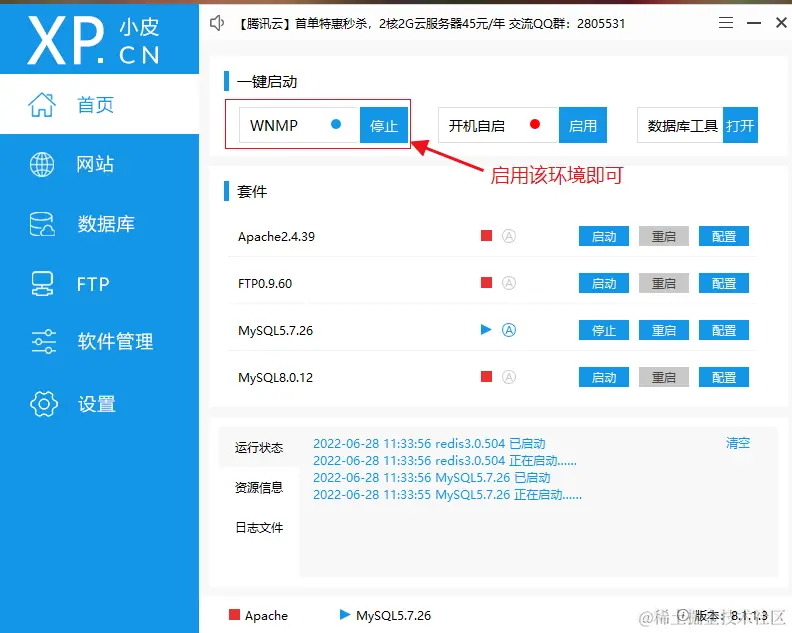Start FTP0.9.60 with 启动

[x=604, y=283]
